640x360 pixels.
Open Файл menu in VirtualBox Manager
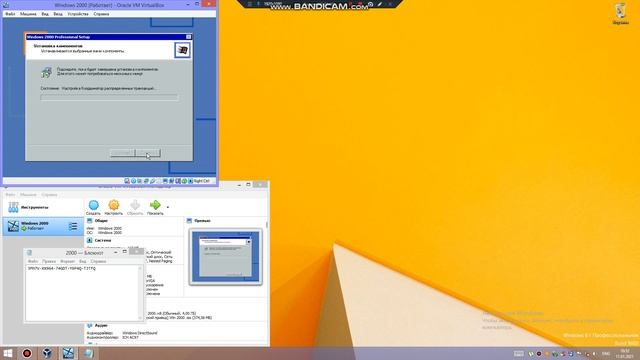(10, 195)
